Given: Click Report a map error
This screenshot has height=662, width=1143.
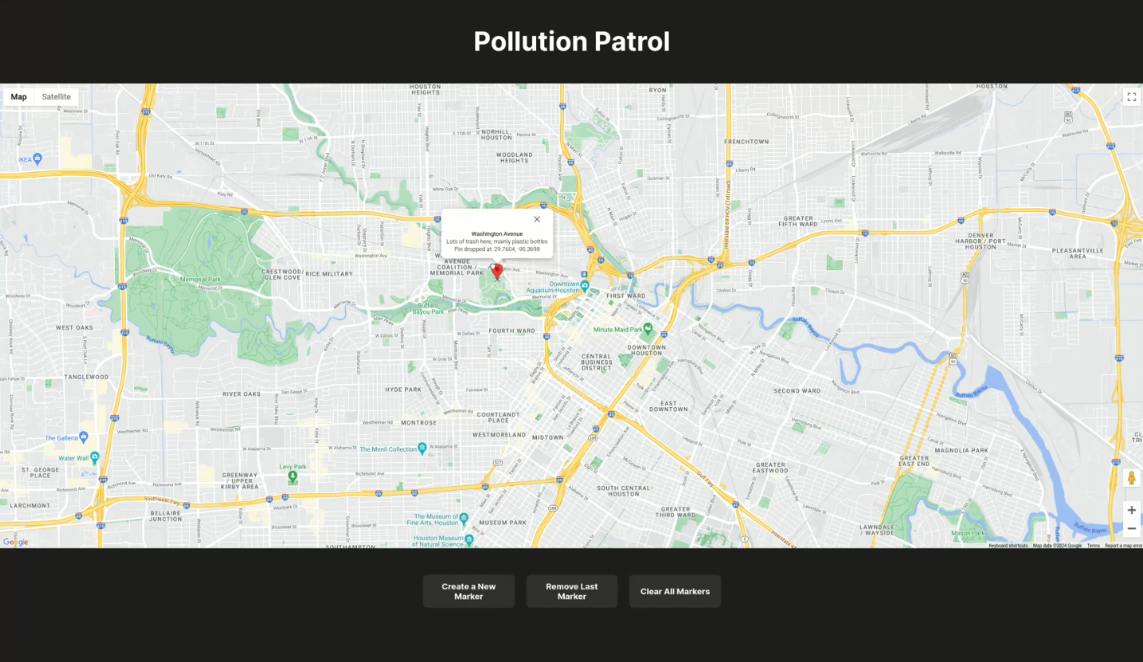Looking at the screenshot, I should pos(1121,547).
